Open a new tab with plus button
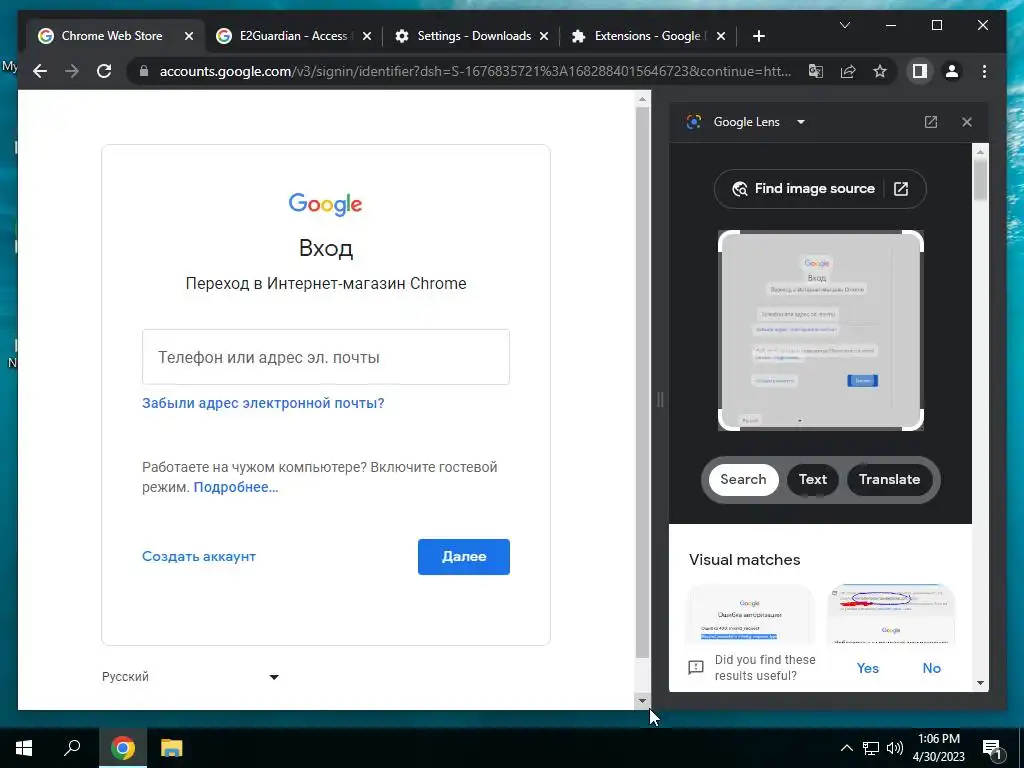 click(x=758, y=36)
